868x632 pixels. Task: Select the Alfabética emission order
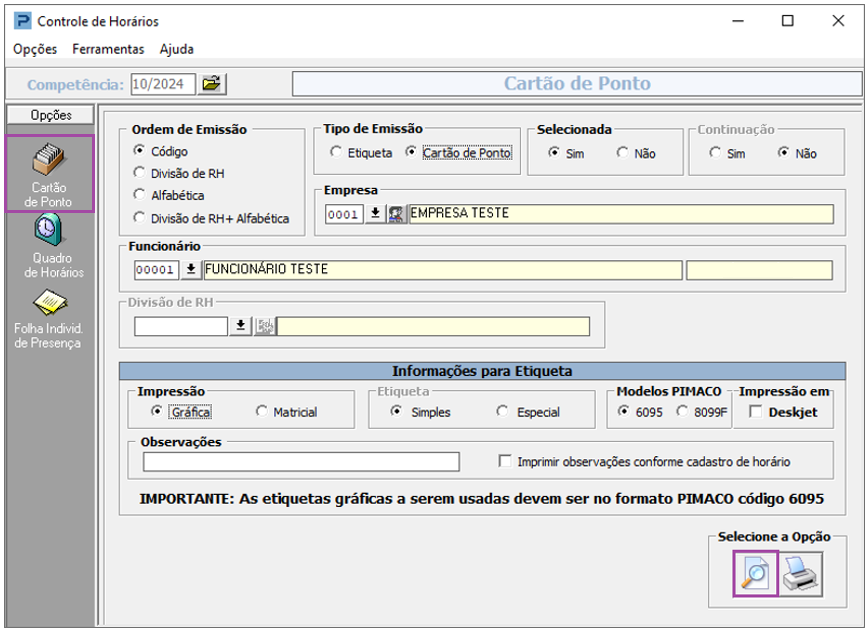click(x=140, y=196)
